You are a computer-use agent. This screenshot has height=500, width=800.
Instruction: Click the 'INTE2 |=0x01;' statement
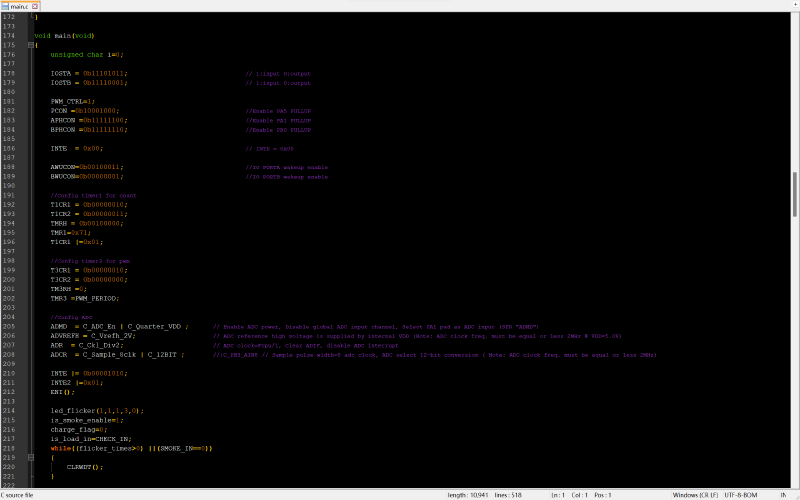[77, 383]
